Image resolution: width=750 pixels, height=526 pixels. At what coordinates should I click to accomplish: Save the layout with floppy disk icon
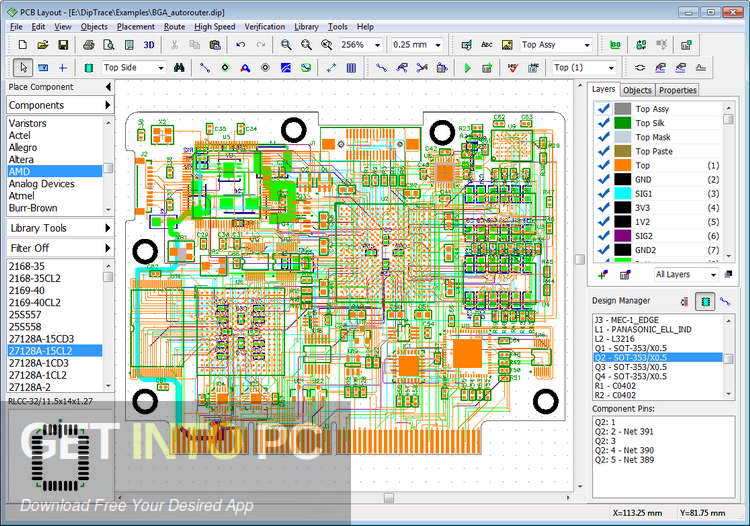(63, 45)
